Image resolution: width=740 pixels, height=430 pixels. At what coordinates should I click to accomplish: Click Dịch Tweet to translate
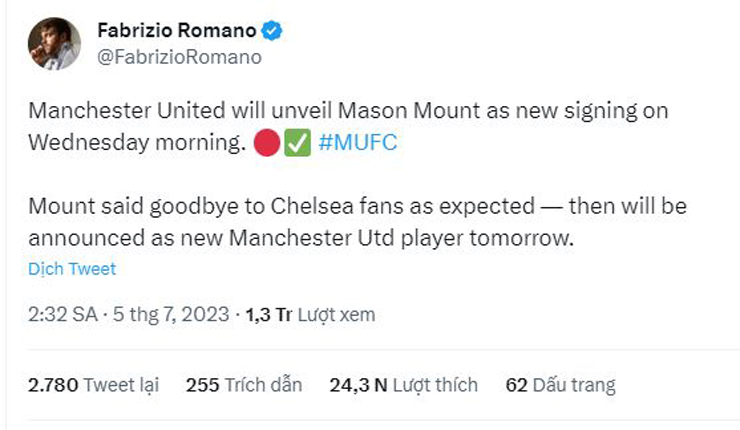click(72, 269)
